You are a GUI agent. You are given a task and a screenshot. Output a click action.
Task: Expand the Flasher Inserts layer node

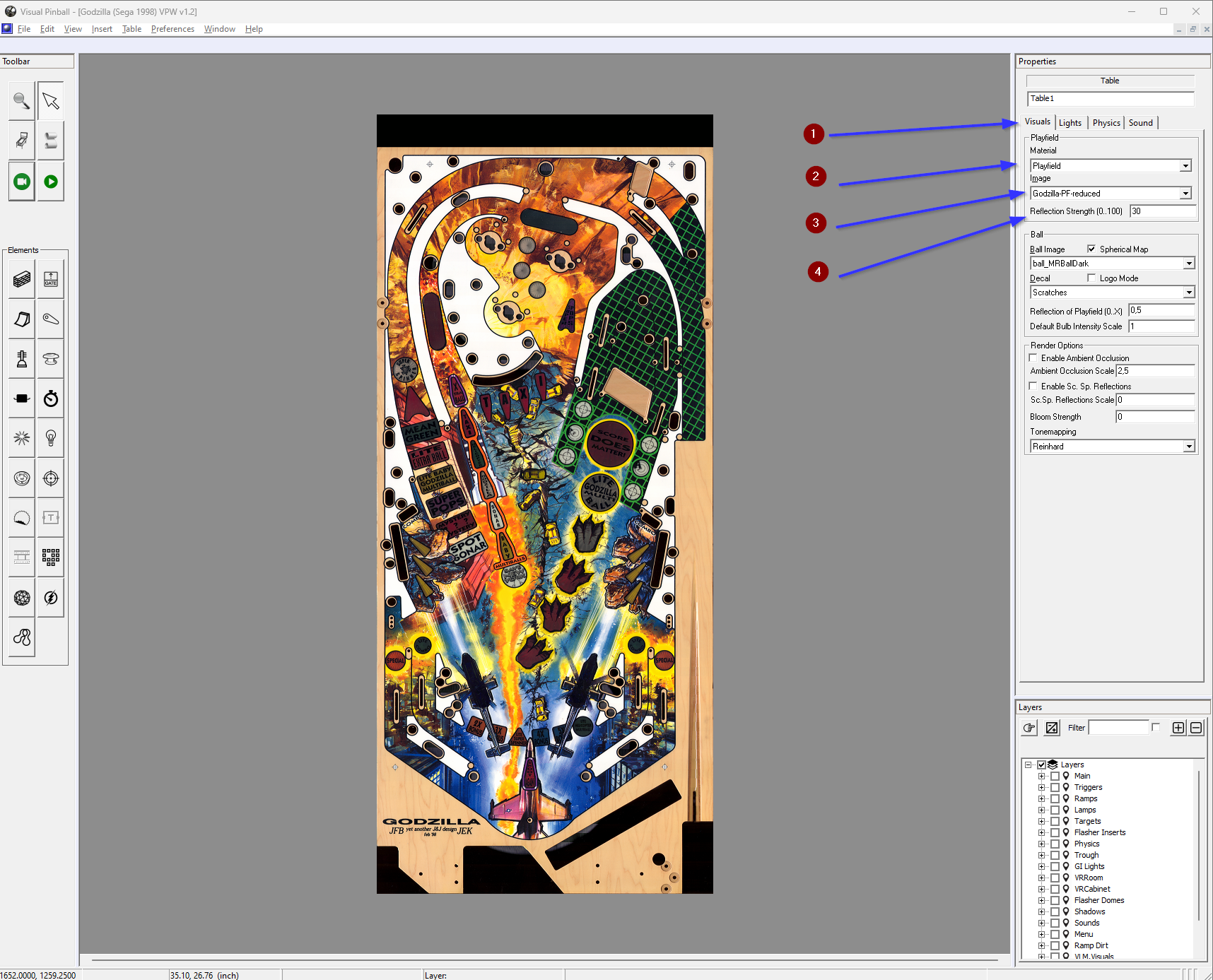click(x=1041, y=832)
